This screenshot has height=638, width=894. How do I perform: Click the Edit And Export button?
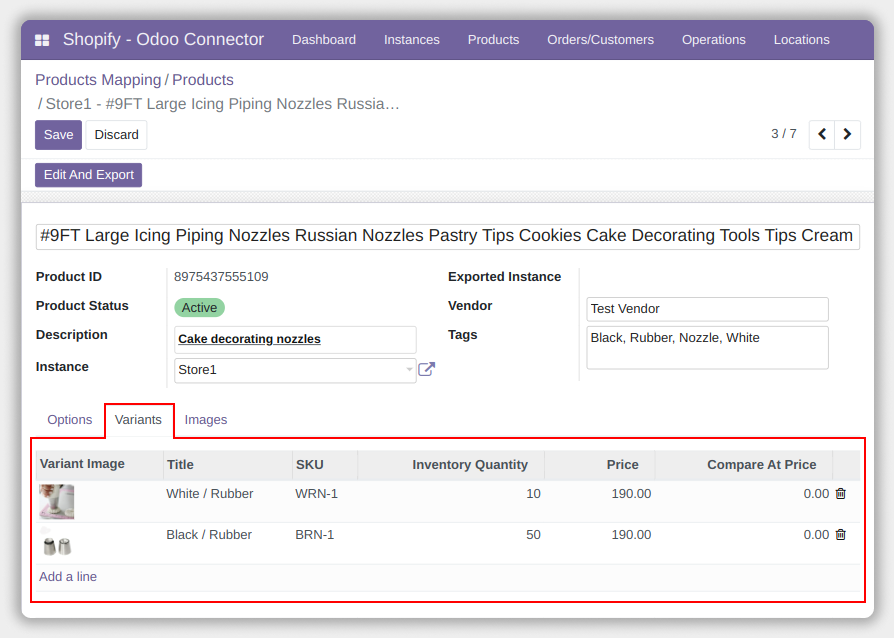coord(88,175)
